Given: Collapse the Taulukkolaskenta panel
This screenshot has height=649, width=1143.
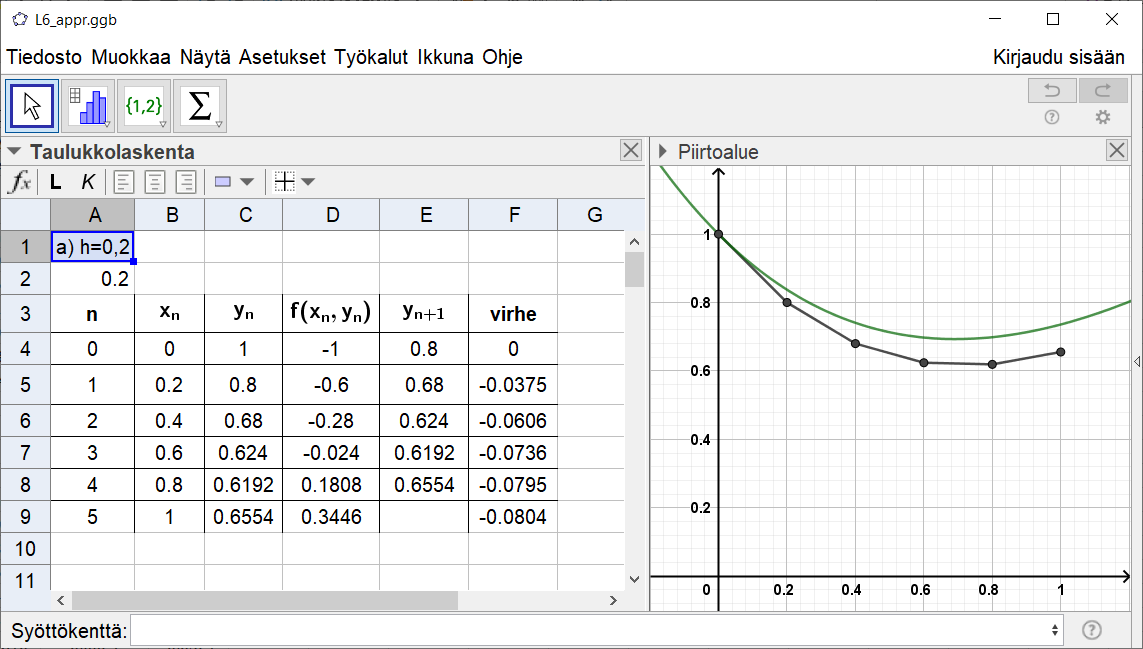Looking at the screenshot, I should point(12,150).
